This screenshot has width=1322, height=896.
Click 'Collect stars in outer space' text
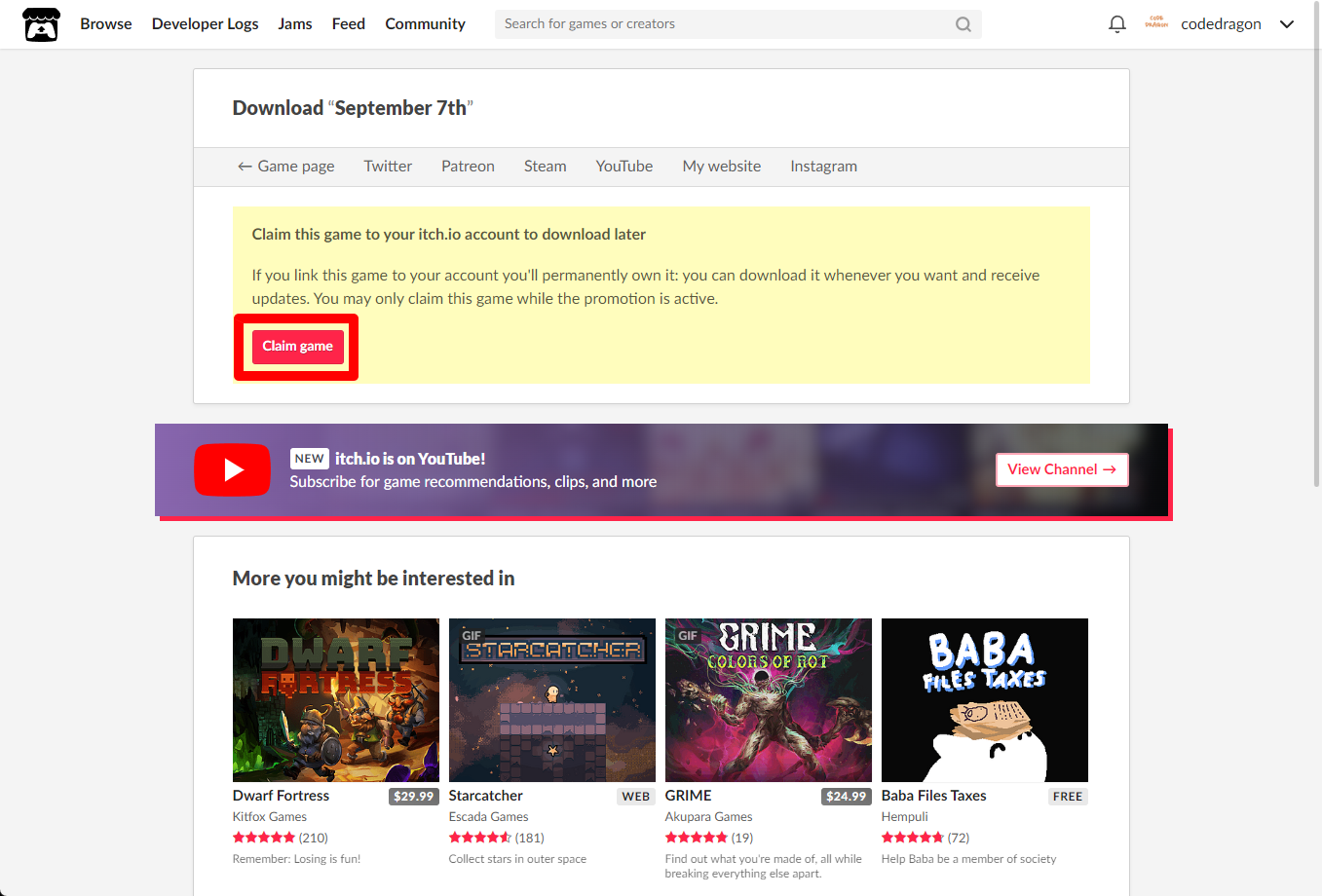tap(517, 859)
